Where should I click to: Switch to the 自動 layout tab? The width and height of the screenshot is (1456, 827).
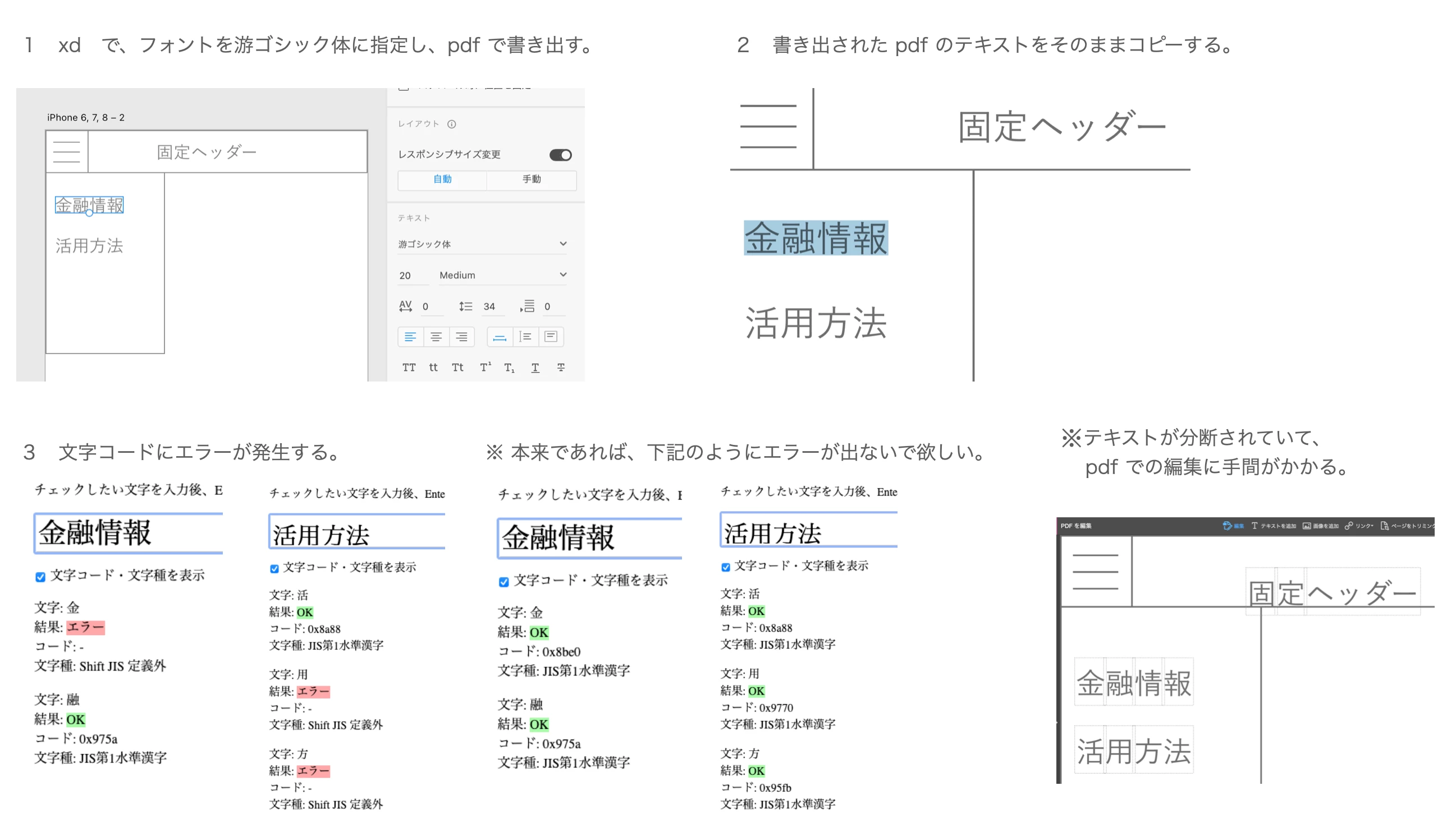[442, 179]
